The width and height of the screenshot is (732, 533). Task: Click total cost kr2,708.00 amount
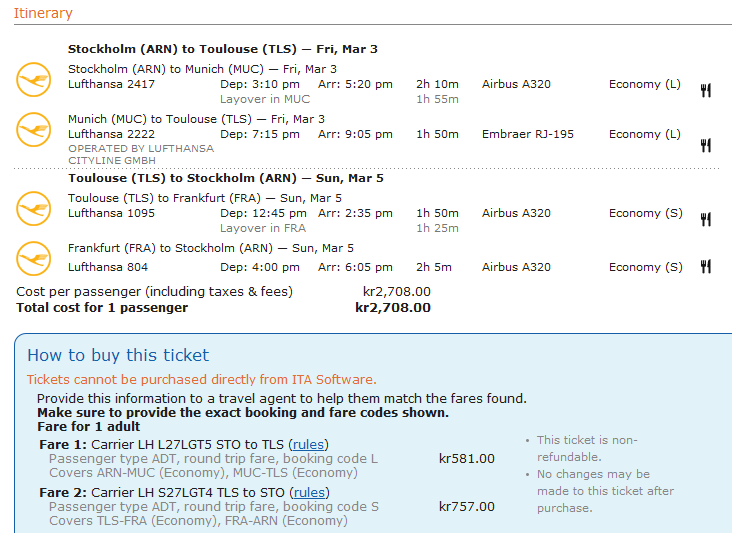[x=393, y=307]
